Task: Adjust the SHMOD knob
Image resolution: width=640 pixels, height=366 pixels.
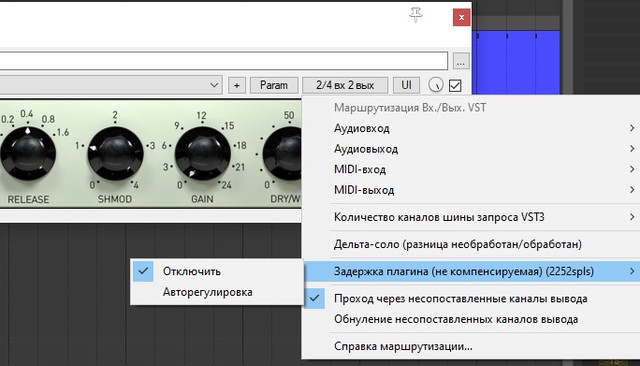Action: [115, 153]
